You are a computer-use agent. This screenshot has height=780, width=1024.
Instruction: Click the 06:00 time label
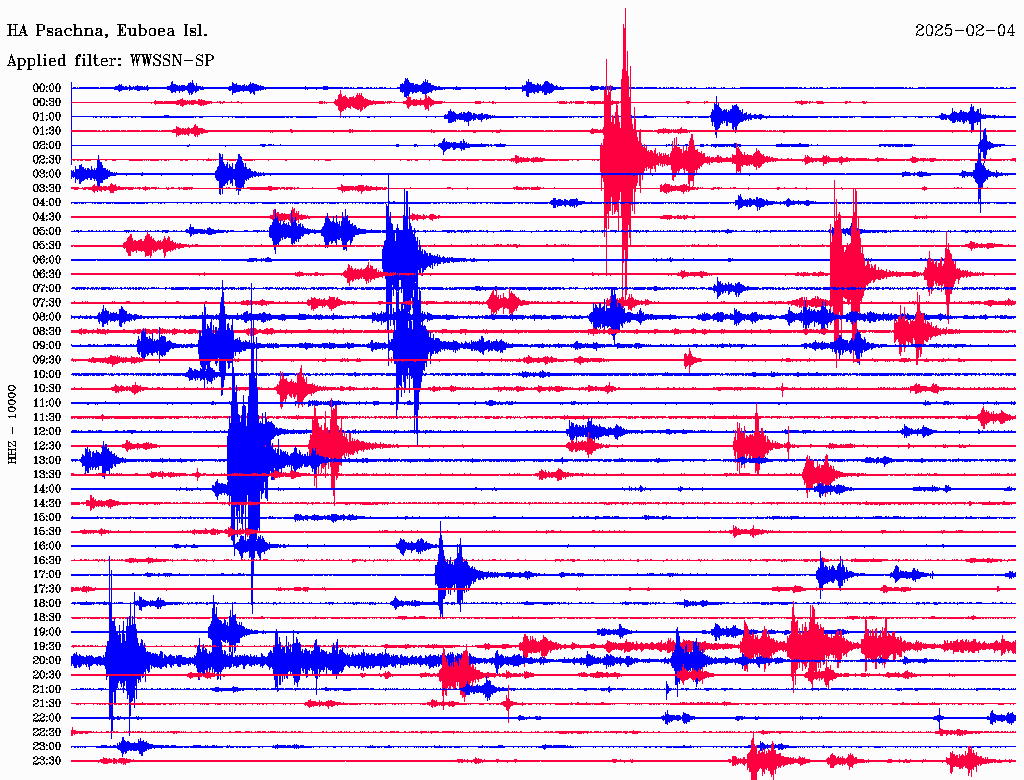click(x=47, y=259)
